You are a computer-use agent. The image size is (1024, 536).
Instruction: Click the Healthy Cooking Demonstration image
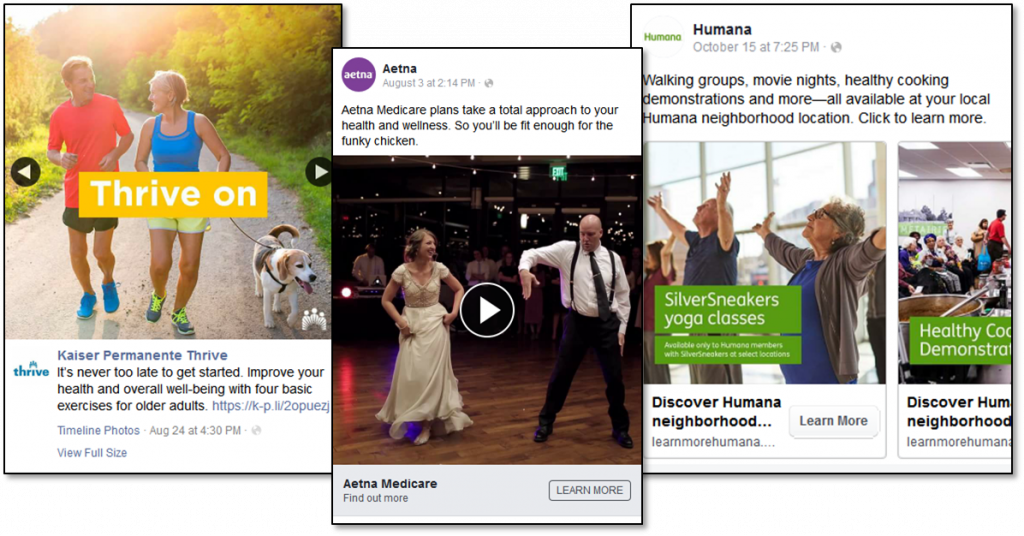click(954, 262)
